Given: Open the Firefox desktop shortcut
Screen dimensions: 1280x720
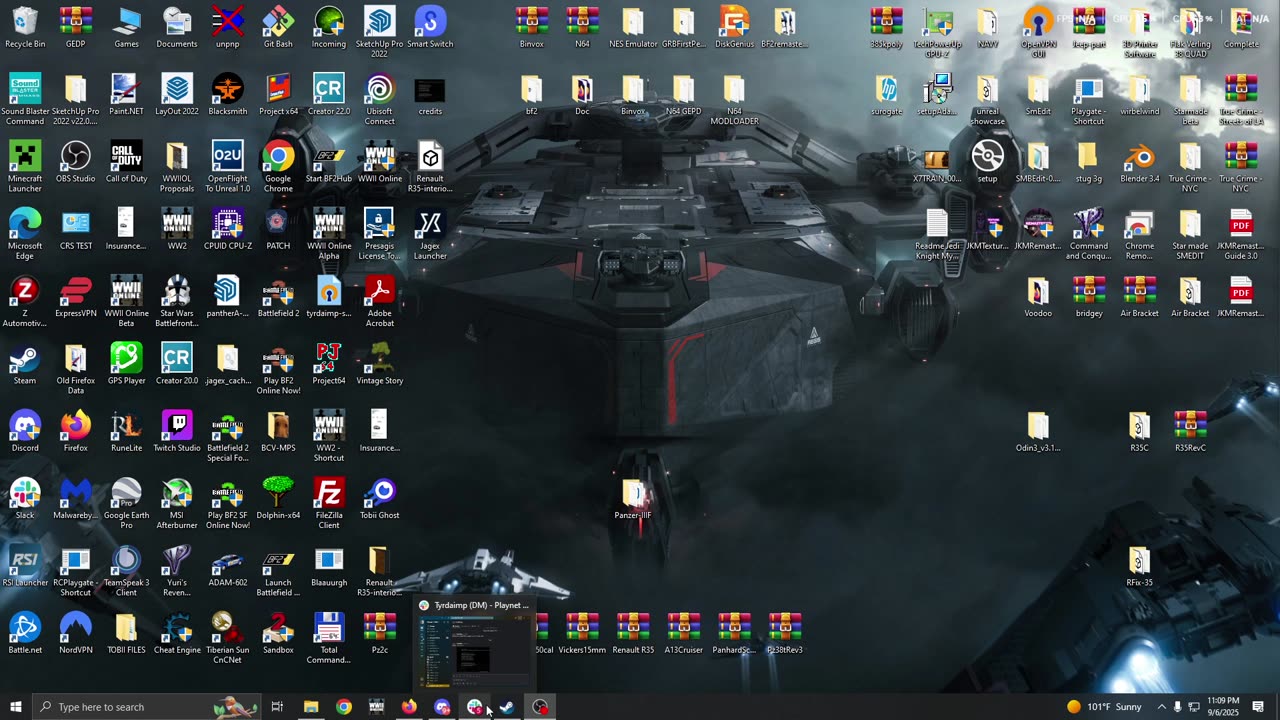Looking at the screenshot, I should pyautogui.click(x=76, y=430).
